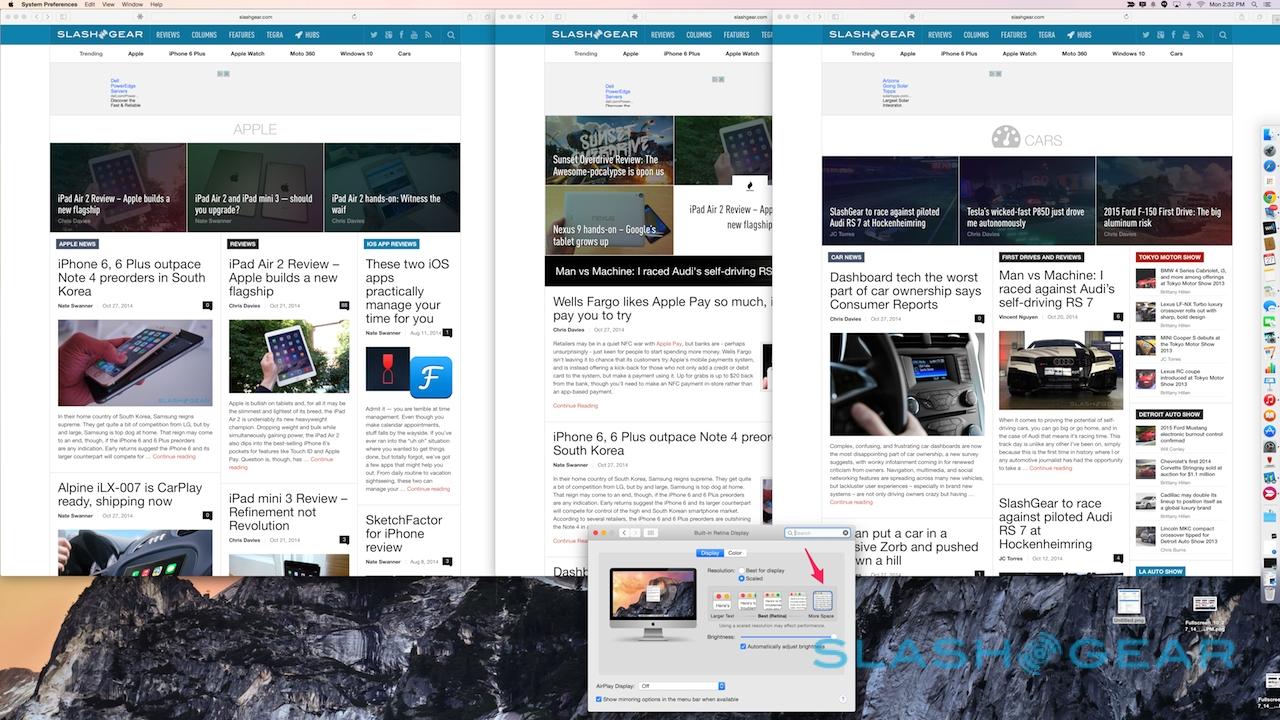The width and height of the screenshot is (1280, 720).
Task: Click REVIEWS in left window navigation
Action: (x=168, y=35)
